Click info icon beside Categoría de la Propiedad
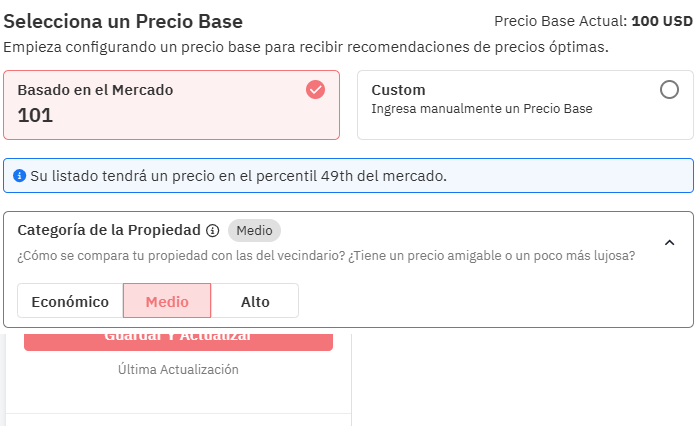This screenshot has width=700, height=426. coord(212,230)
